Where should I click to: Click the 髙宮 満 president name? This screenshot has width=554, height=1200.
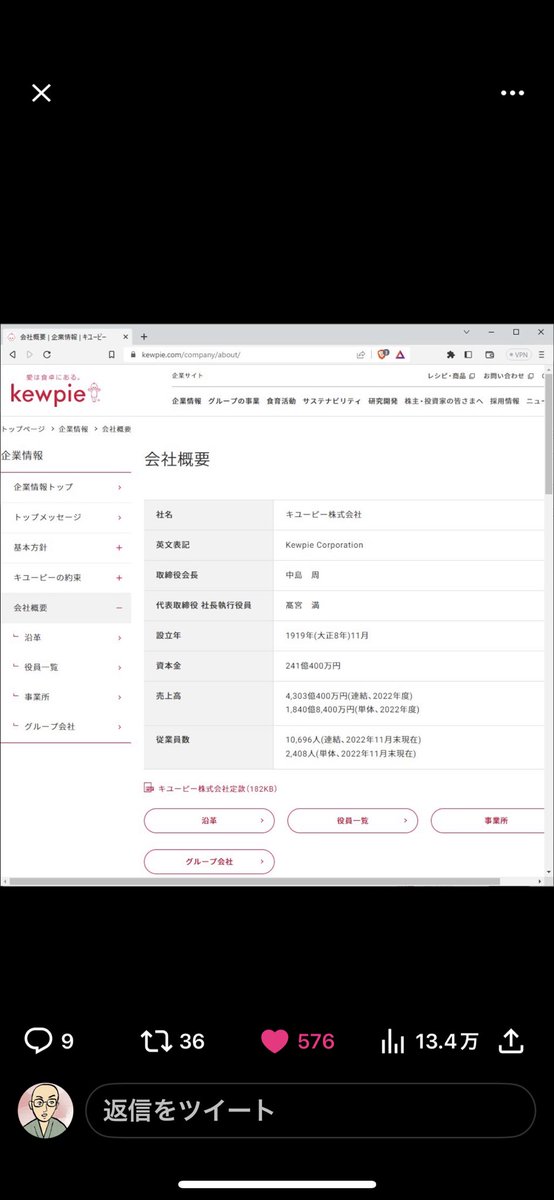[x=302, y=605]
